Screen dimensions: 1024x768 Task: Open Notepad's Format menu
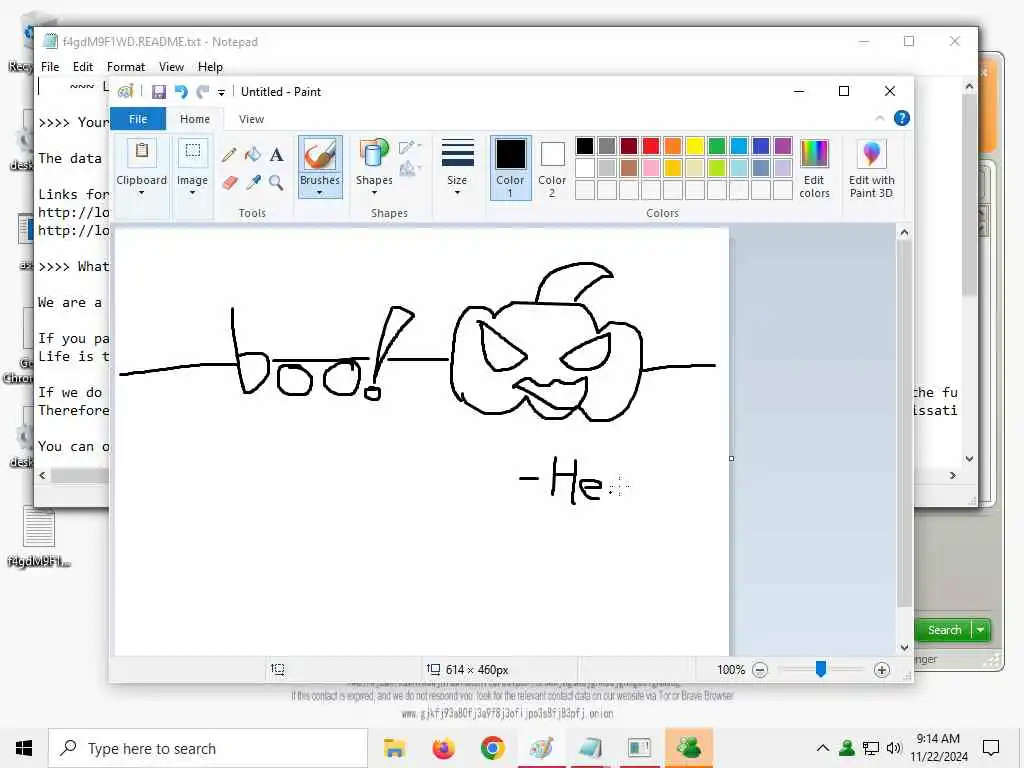pos(126,67)
